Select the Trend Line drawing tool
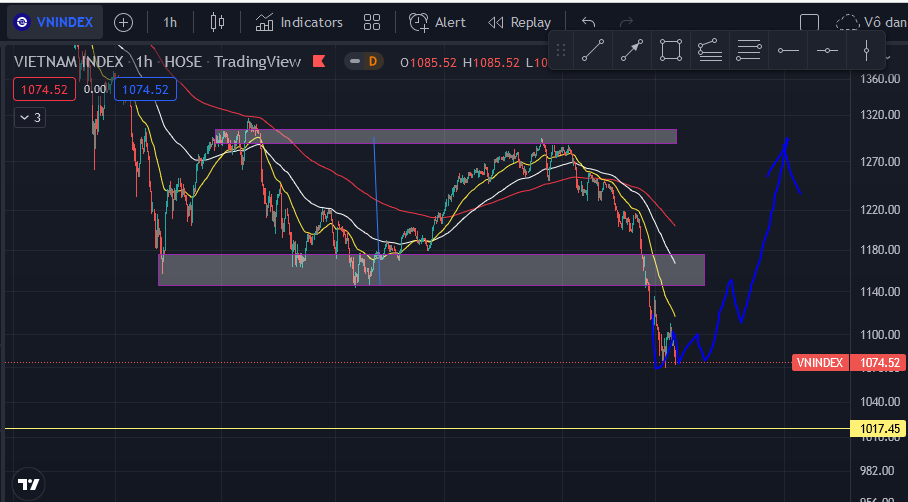The image size is (908, 502). coord(593,50)
